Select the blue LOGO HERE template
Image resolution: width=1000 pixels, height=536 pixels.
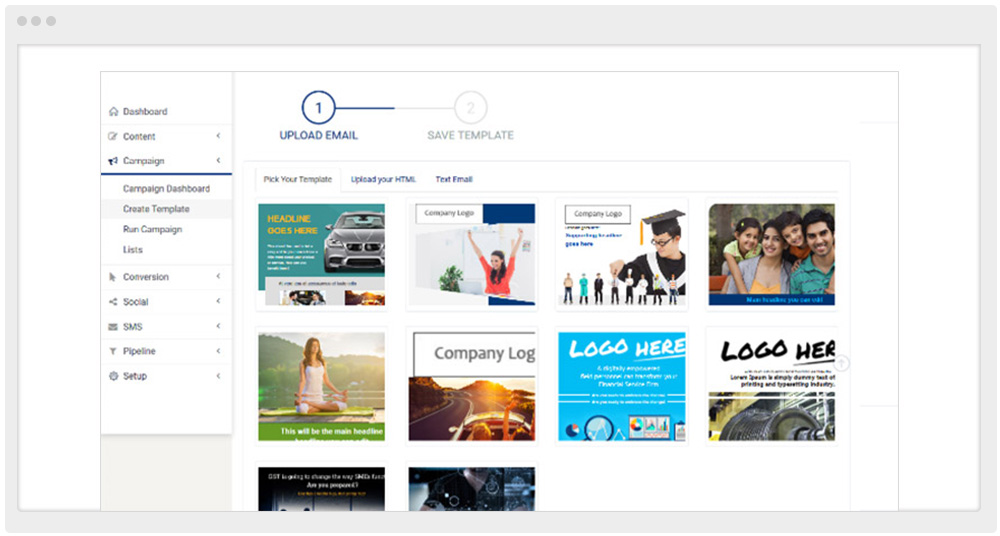[622, 386]
